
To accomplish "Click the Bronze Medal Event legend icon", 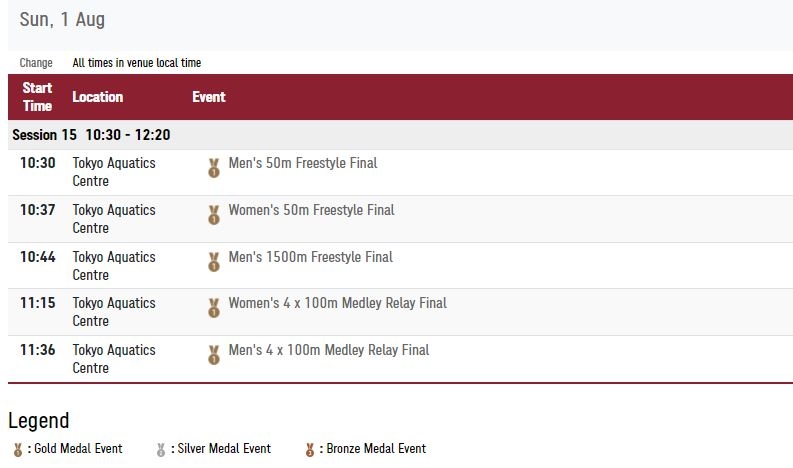I will point(310,450).
